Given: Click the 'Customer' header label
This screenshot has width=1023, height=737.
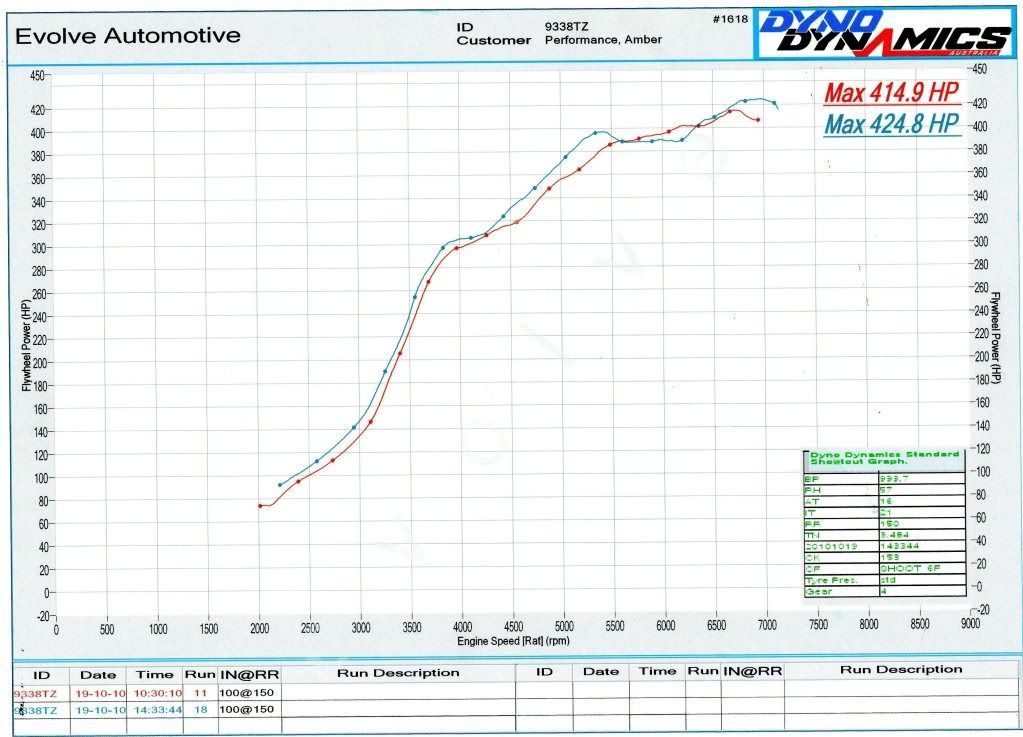Looking at the screenshot, I should [494, 40].
